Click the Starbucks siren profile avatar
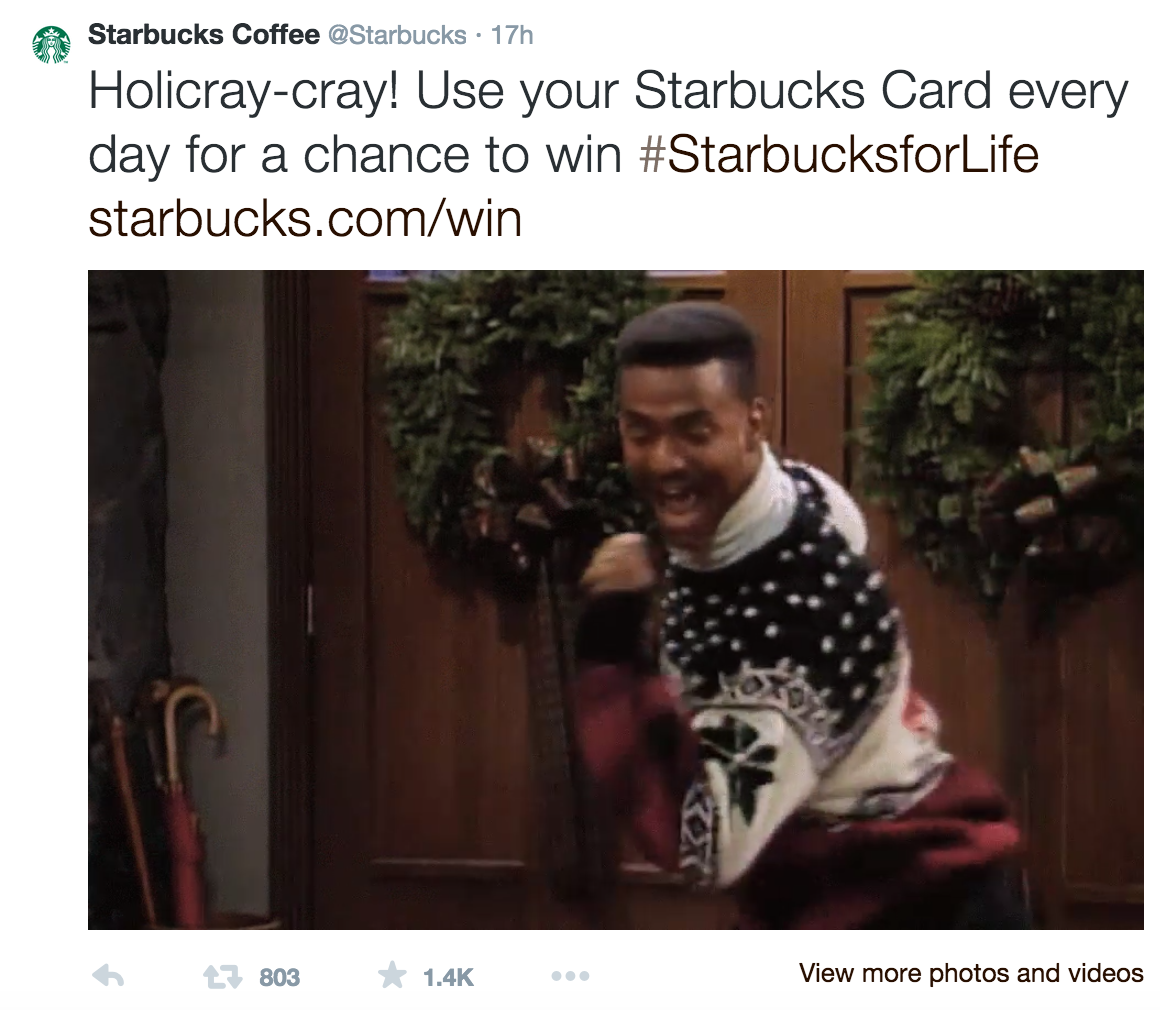This screenshot has width=1160, height=1010. click(52, 44)
